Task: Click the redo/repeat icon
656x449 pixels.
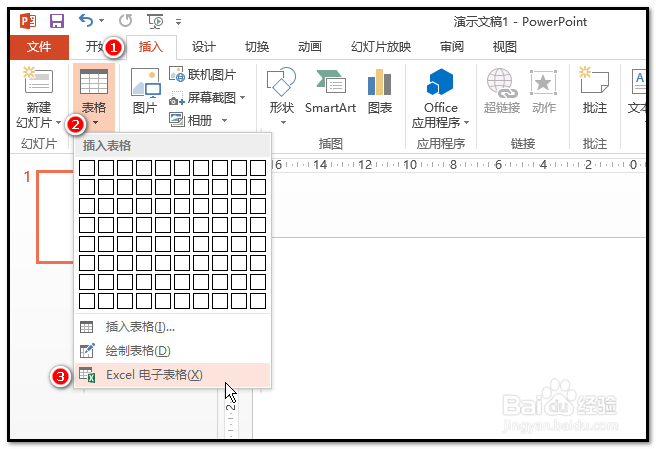Action: point(126,20)
